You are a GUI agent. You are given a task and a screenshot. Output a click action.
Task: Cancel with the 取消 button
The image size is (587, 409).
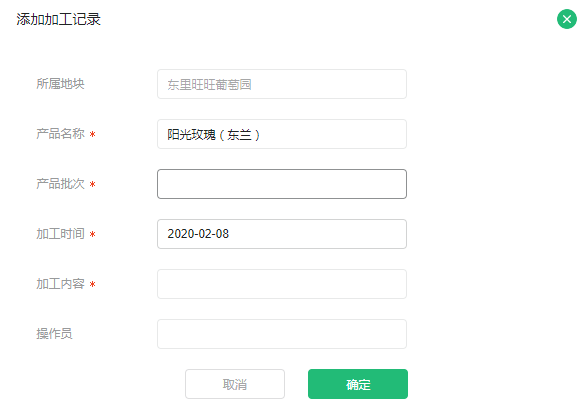(x=235, y=384)
